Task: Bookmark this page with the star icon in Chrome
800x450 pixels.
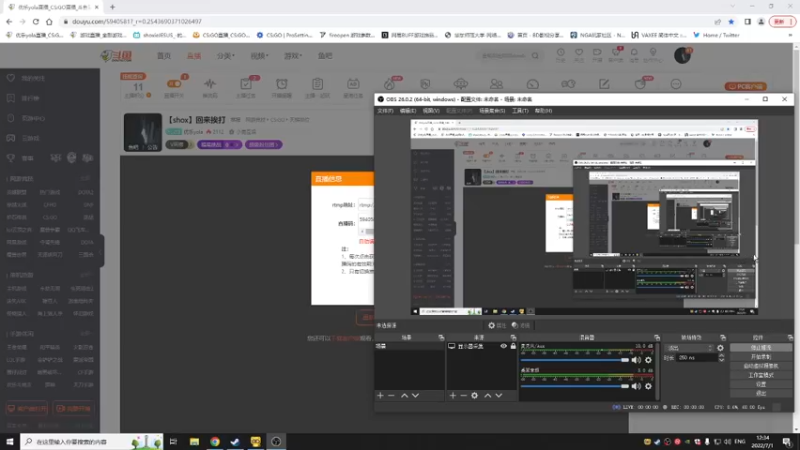Action: coord(731,21)
